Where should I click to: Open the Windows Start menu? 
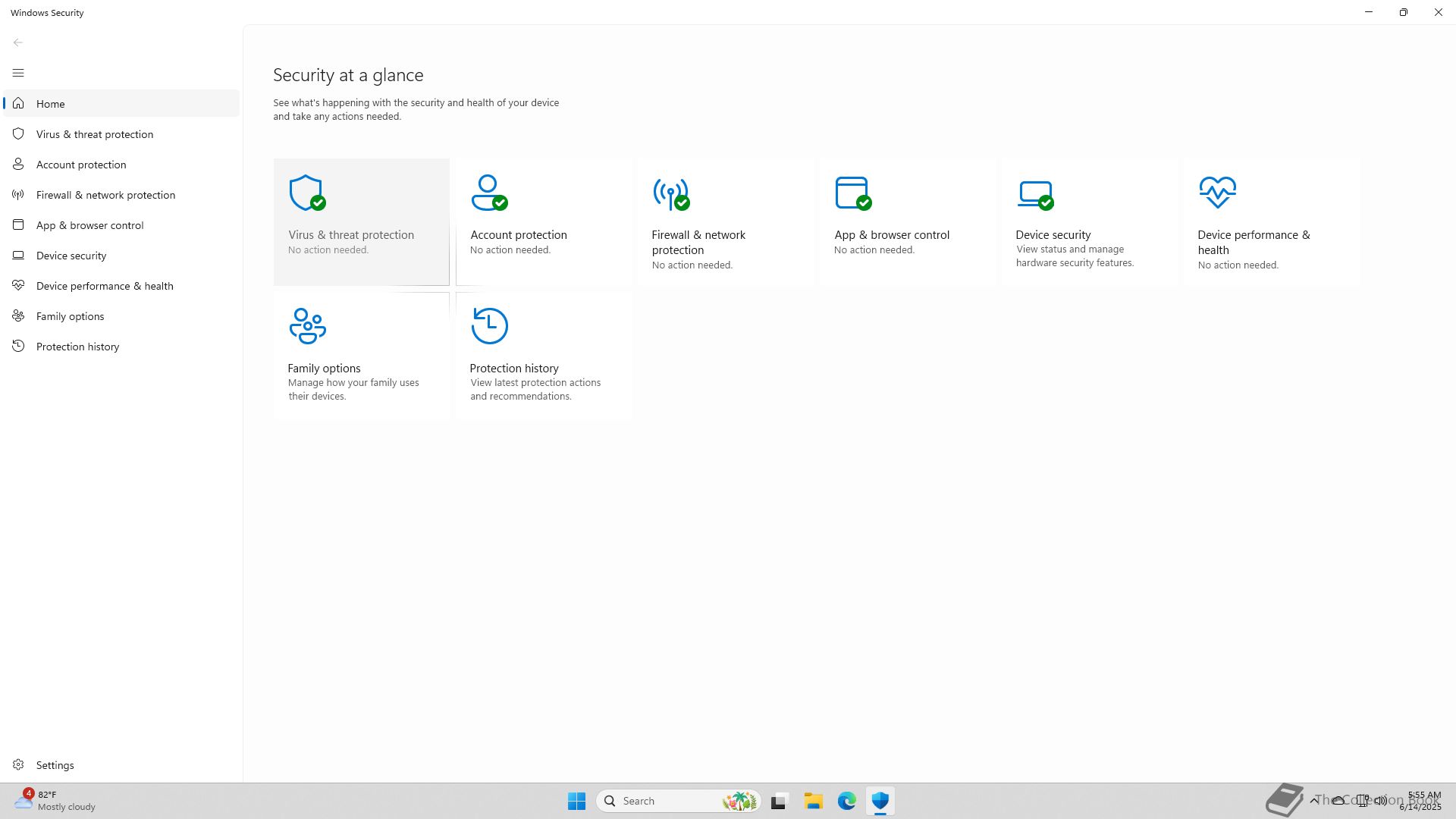click(576, 801)
